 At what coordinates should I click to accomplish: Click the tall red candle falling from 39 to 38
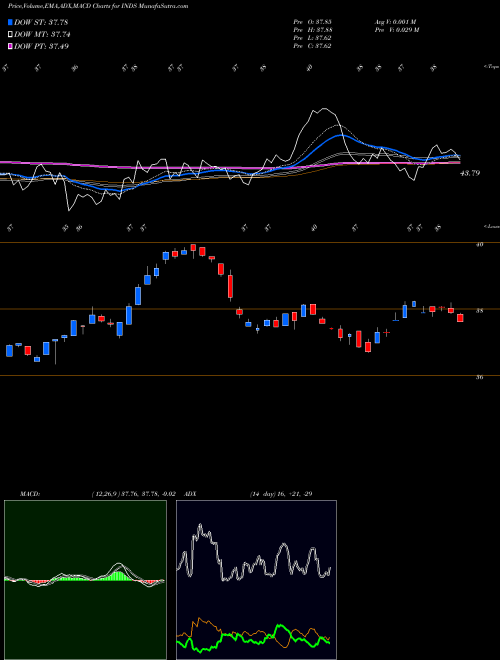[x=230, y=287]
